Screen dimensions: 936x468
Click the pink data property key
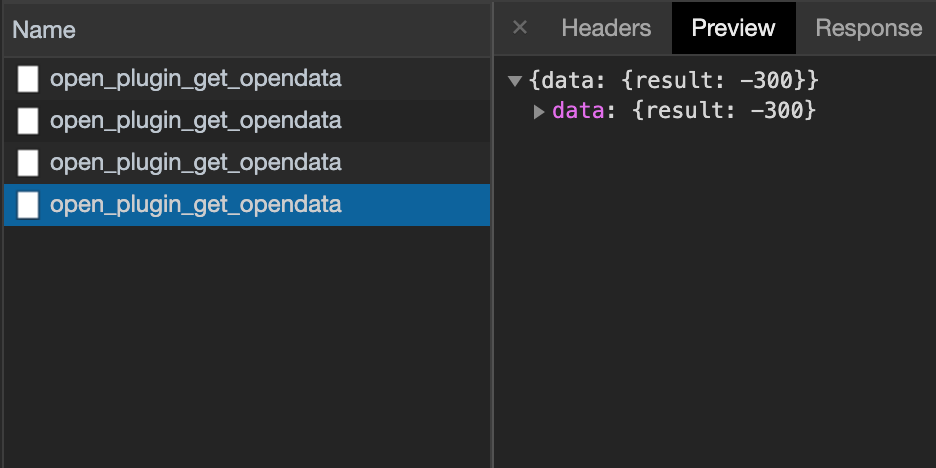pos(578,111)
